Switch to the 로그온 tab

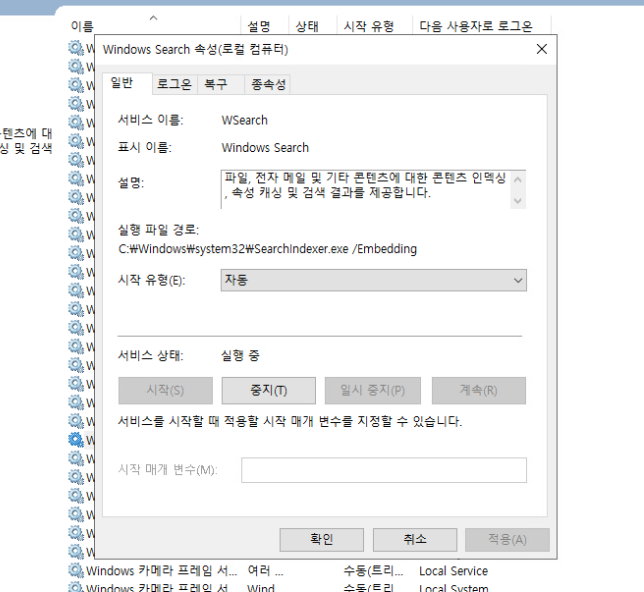click(175, 84)
